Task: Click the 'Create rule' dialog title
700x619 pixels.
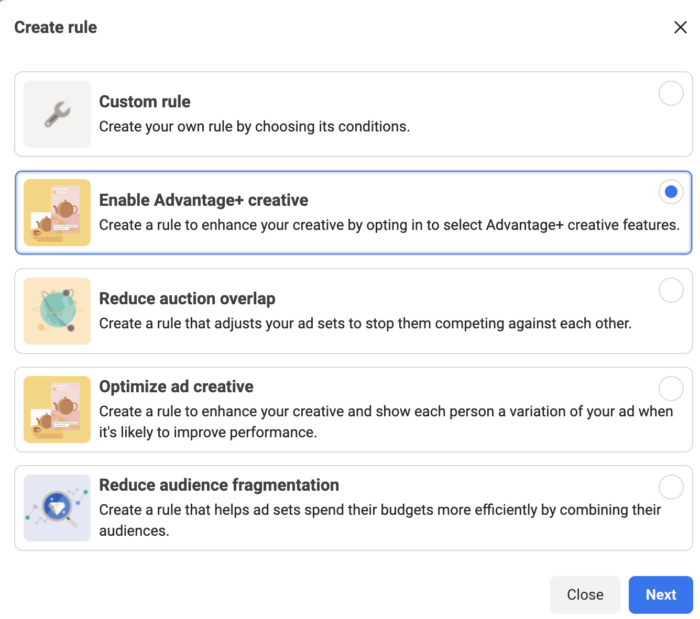Action: 56,27
